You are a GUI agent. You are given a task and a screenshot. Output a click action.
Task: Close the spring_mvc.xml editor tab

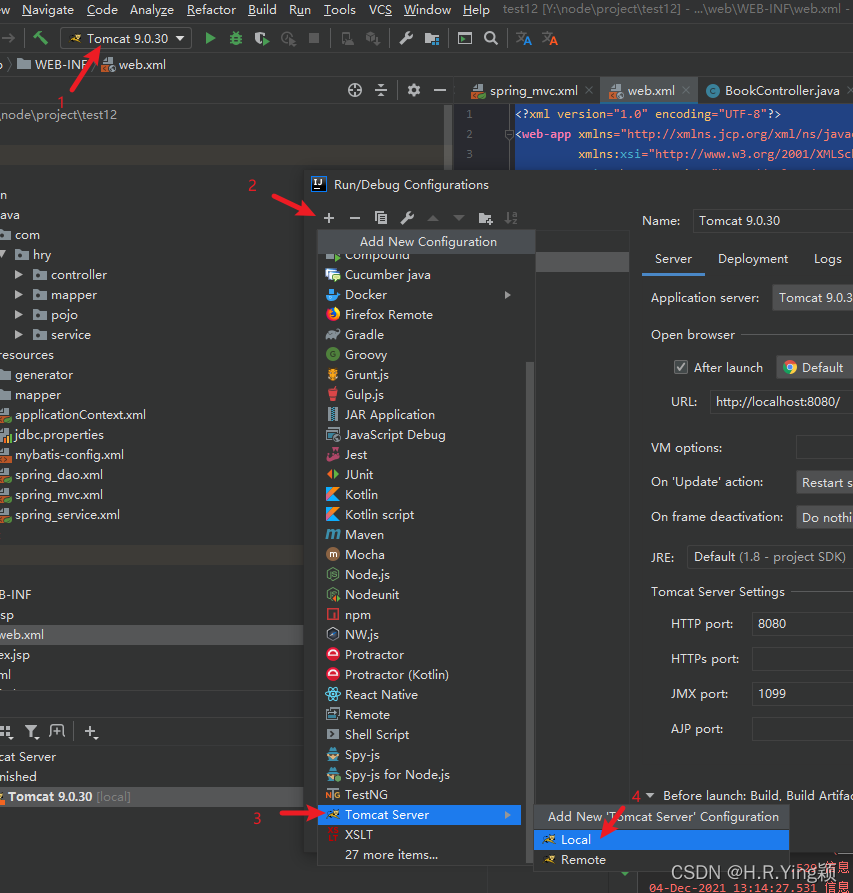589,90
